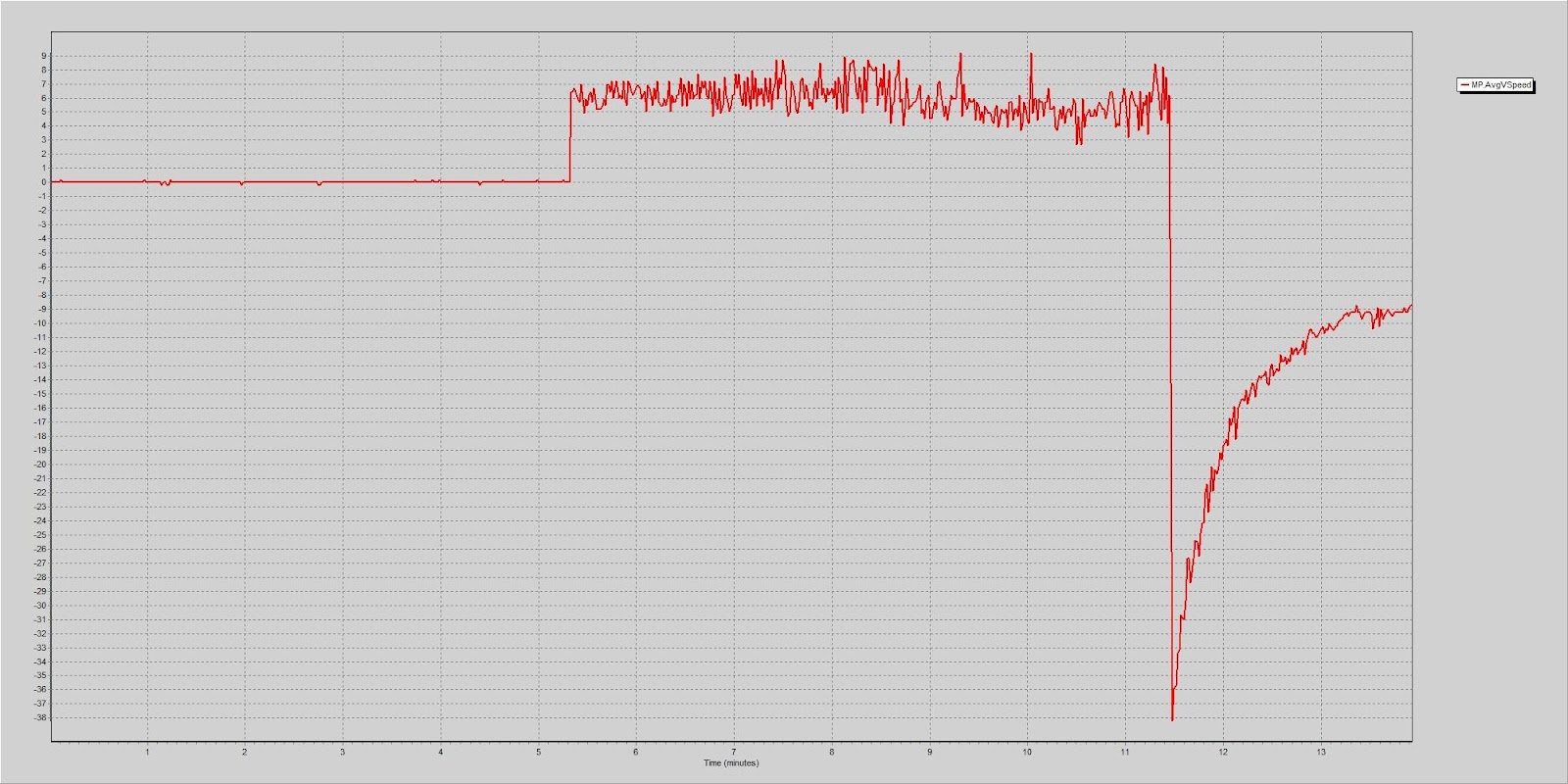
Task: Select the time axis tick label 8
Action: [x=832, y=752]
